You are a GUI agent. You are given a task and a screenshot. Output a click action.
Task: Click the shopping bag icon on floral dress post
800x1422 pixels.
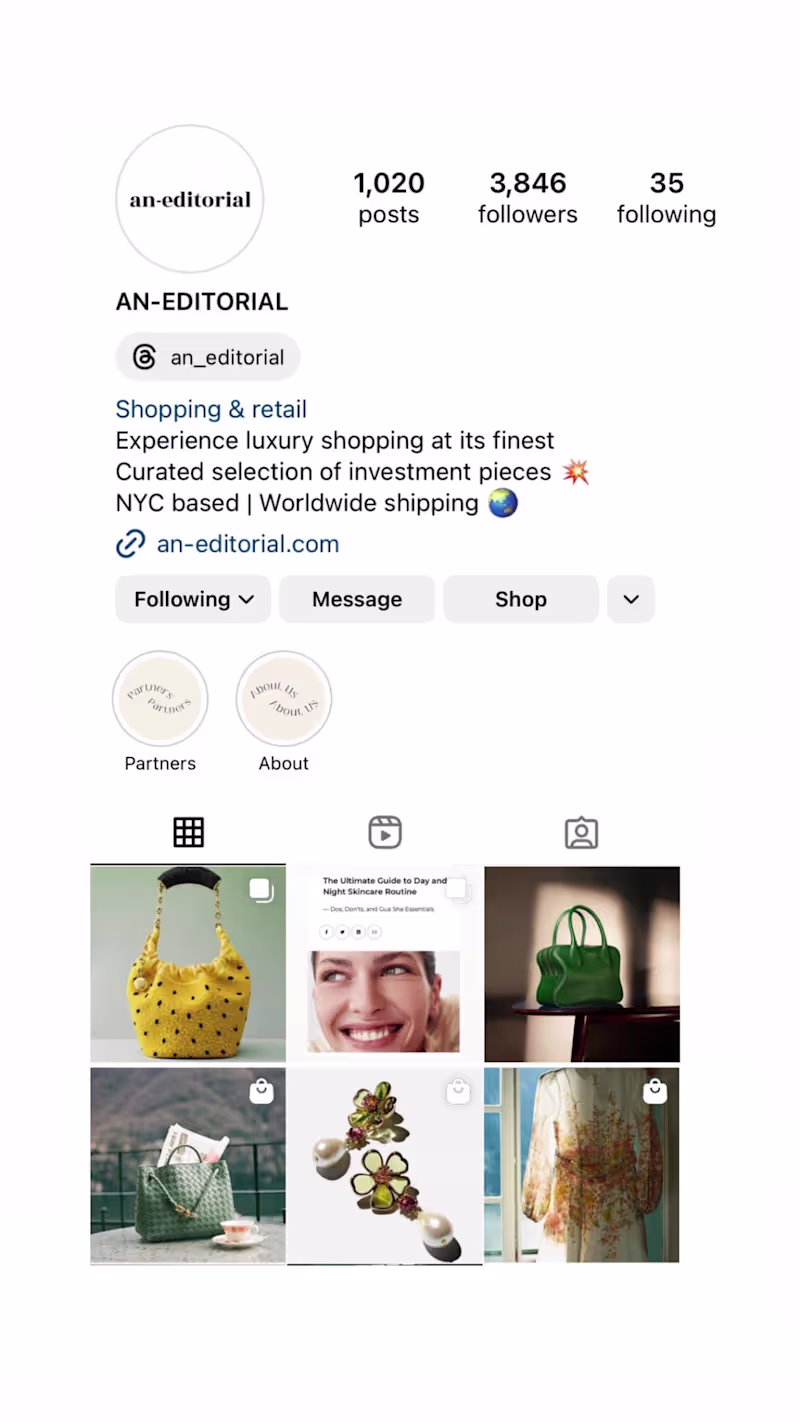coord(655,1091)
